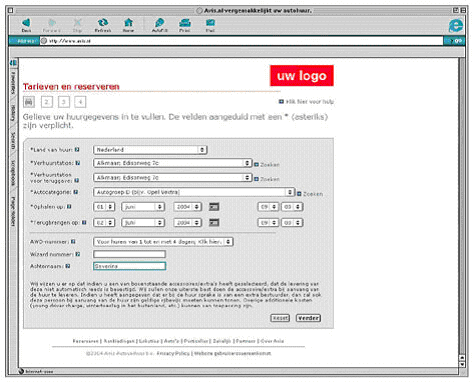Open pickup month dropdown showing juni
This screenshot has height=382, width=472.
(x=143, y=207)
